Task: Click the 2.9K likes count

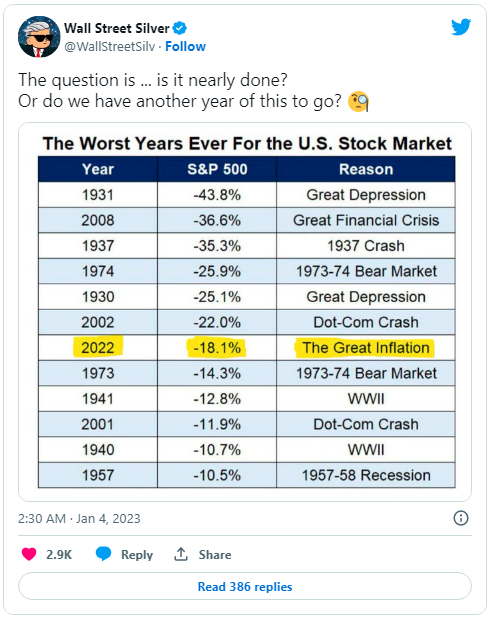Action: point(59,554)
